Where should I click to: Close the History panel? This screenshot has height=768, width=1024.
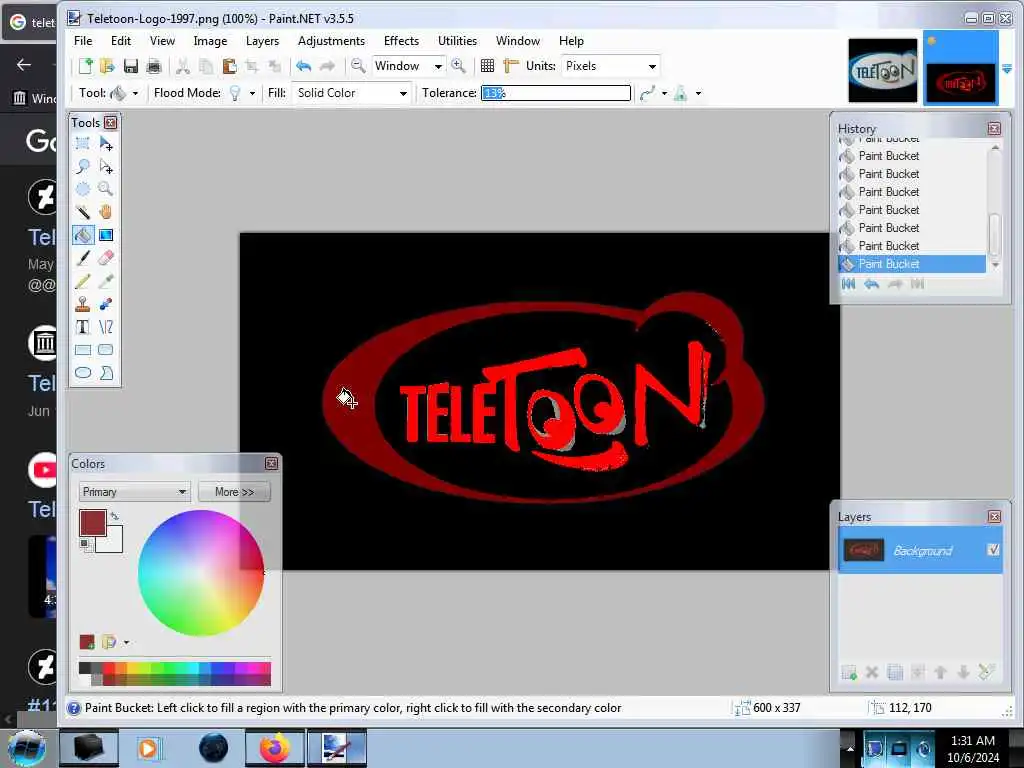(x=994, y=129)
